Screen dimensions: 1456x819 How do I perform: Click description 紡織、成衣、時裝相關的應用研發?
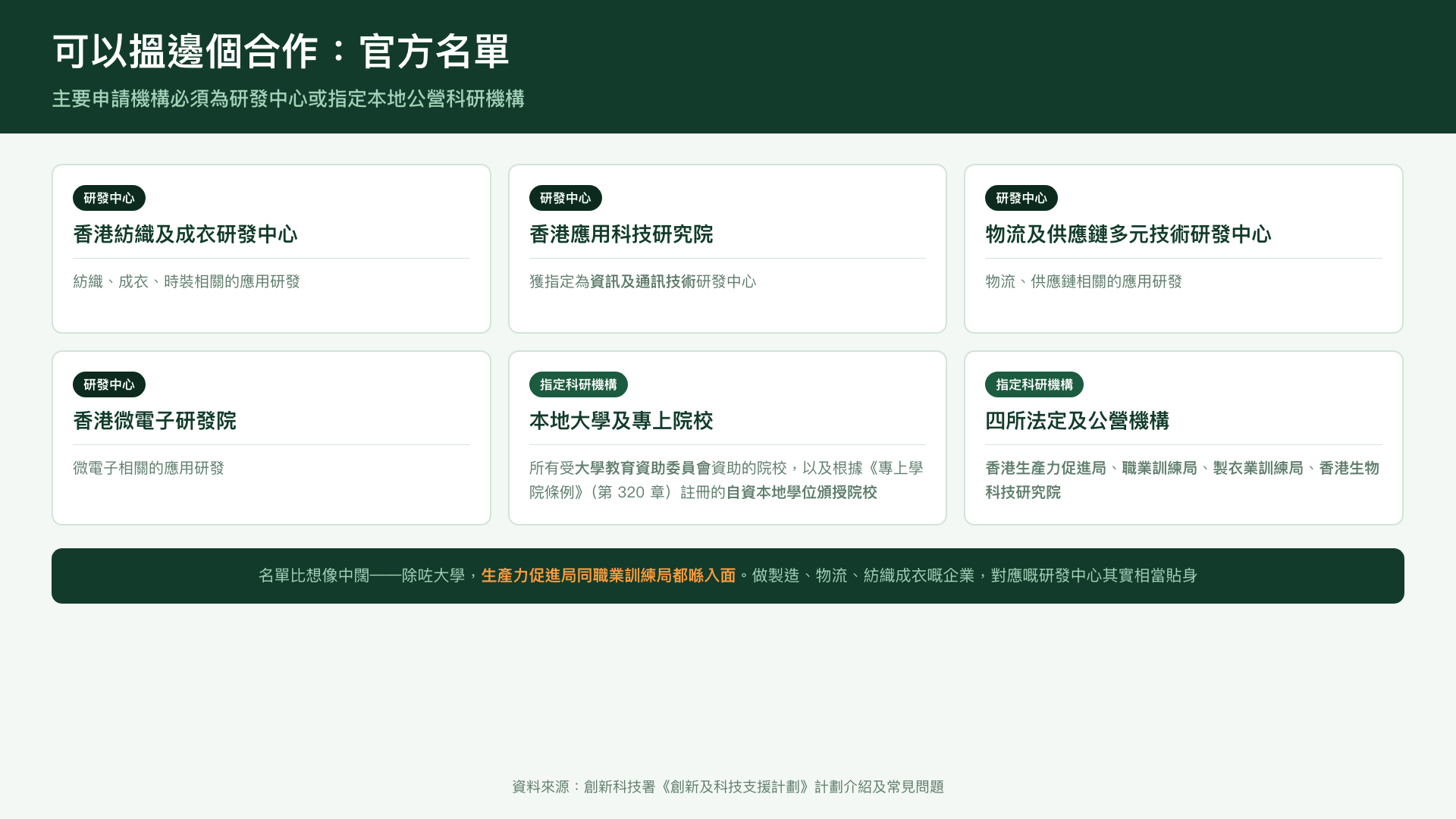187,281
